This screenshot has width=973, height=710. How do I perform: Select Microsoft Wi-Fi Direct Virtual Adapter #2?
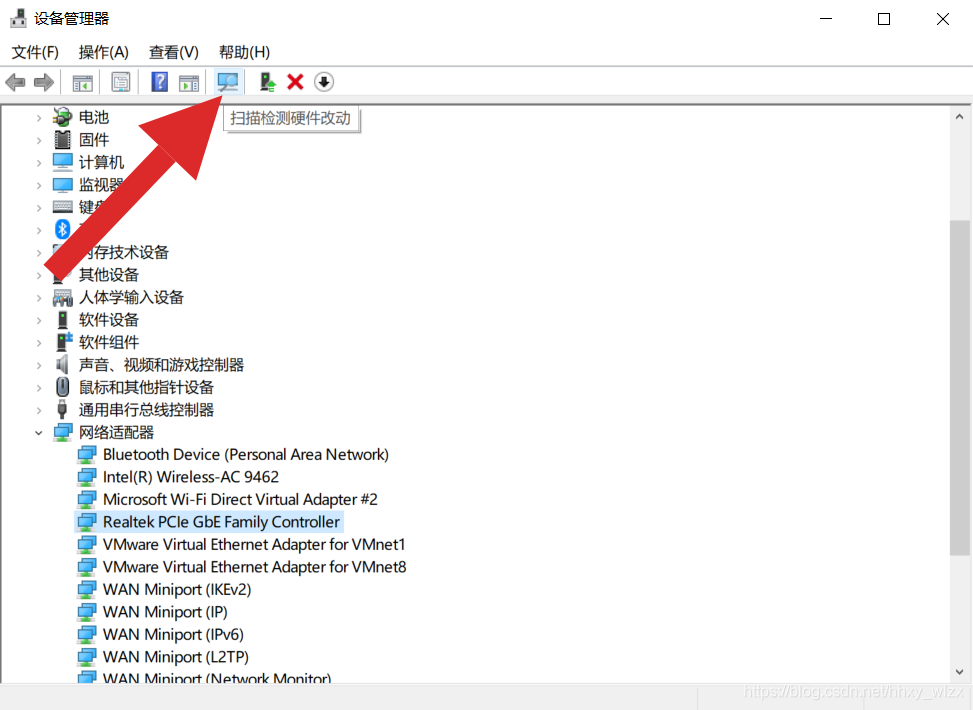point(240,500)
